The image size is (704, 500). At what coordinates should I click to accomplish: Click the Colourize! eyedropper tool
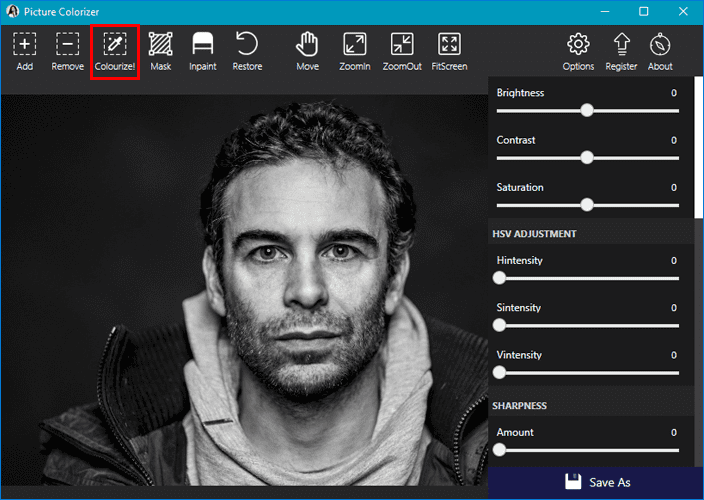[115, 52]
